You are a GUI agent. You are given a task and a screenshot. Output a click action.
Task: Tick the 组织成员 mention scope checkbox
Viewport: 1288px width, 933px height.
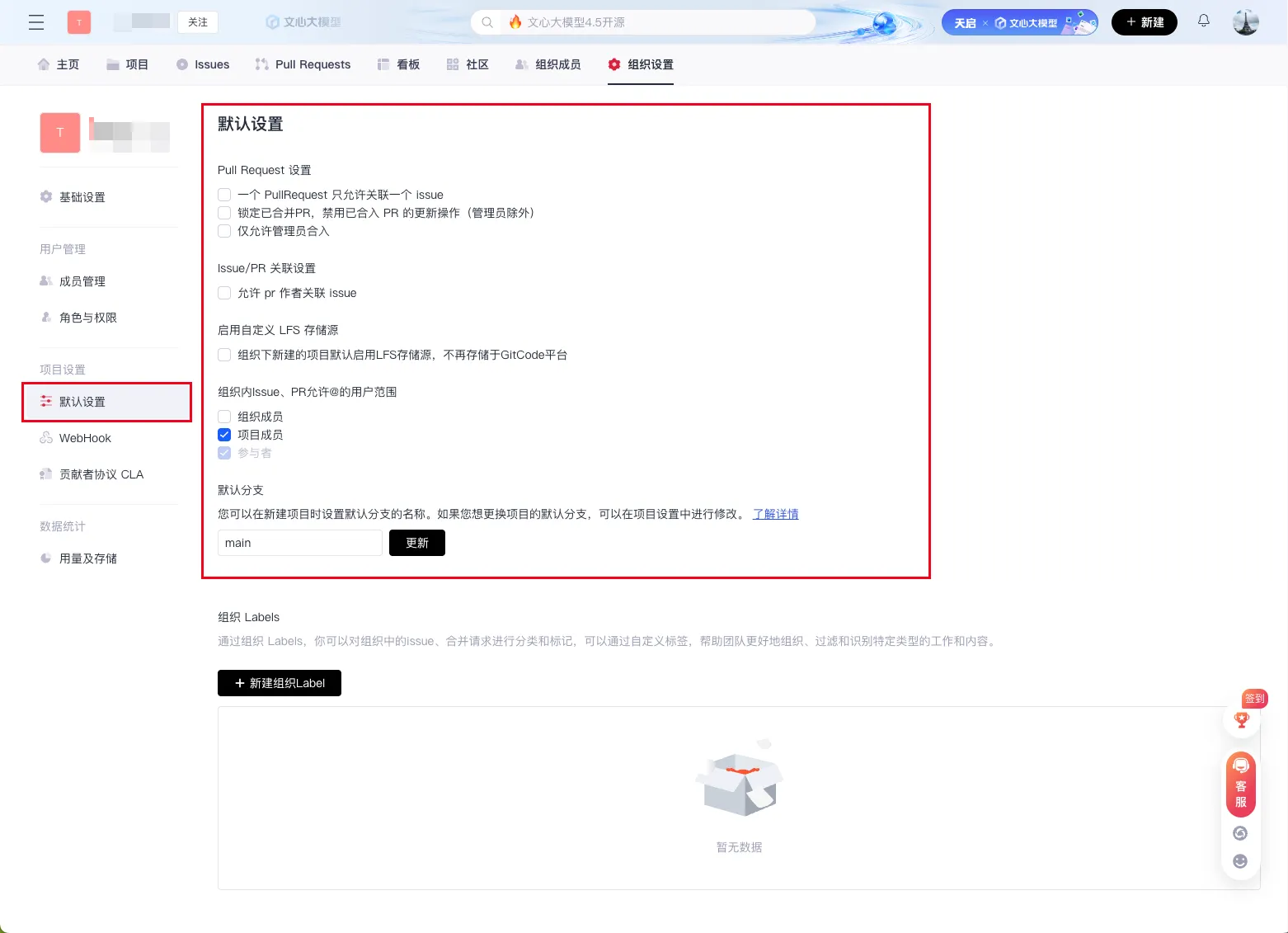click(x=224, y=417)
